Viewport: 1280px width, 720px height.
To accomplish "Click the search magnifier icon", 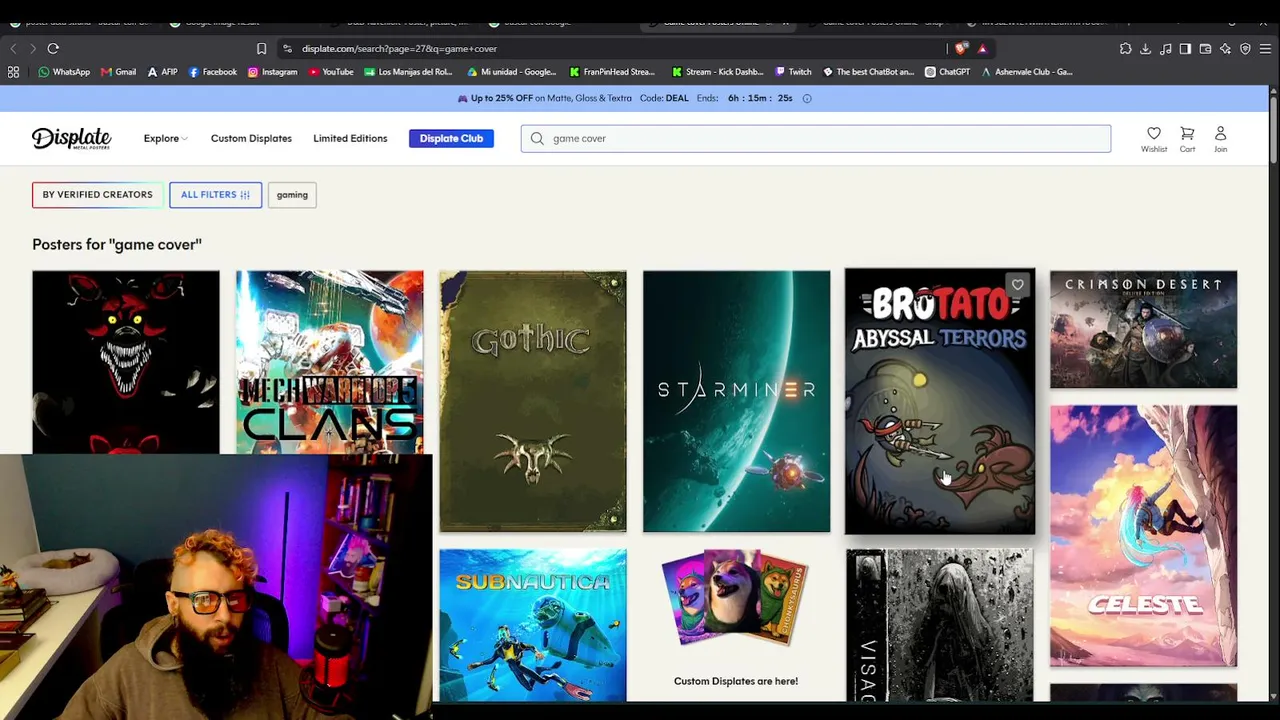I will (537, 138).
